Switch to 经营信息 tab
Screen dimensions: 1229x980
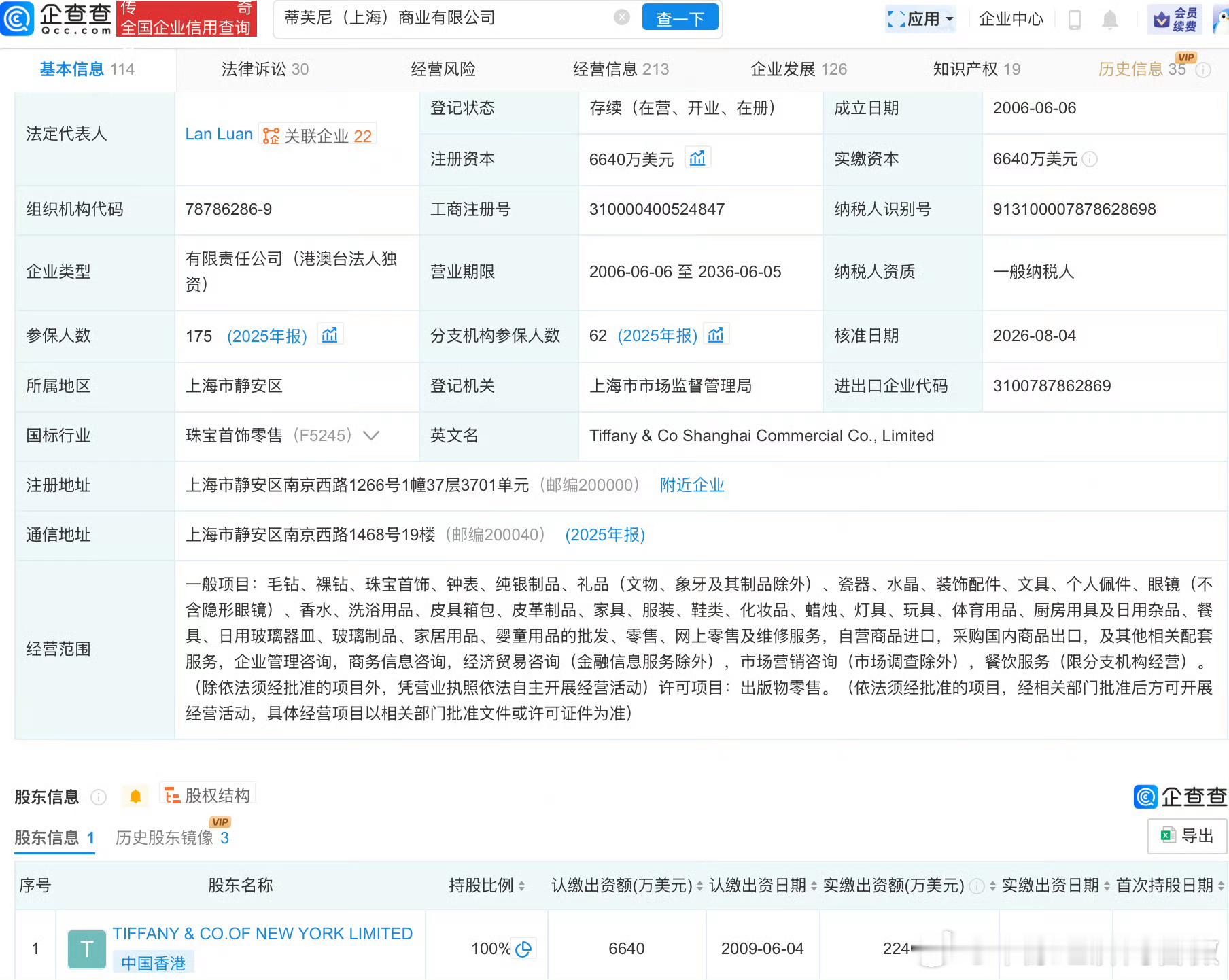click(621, 69)
